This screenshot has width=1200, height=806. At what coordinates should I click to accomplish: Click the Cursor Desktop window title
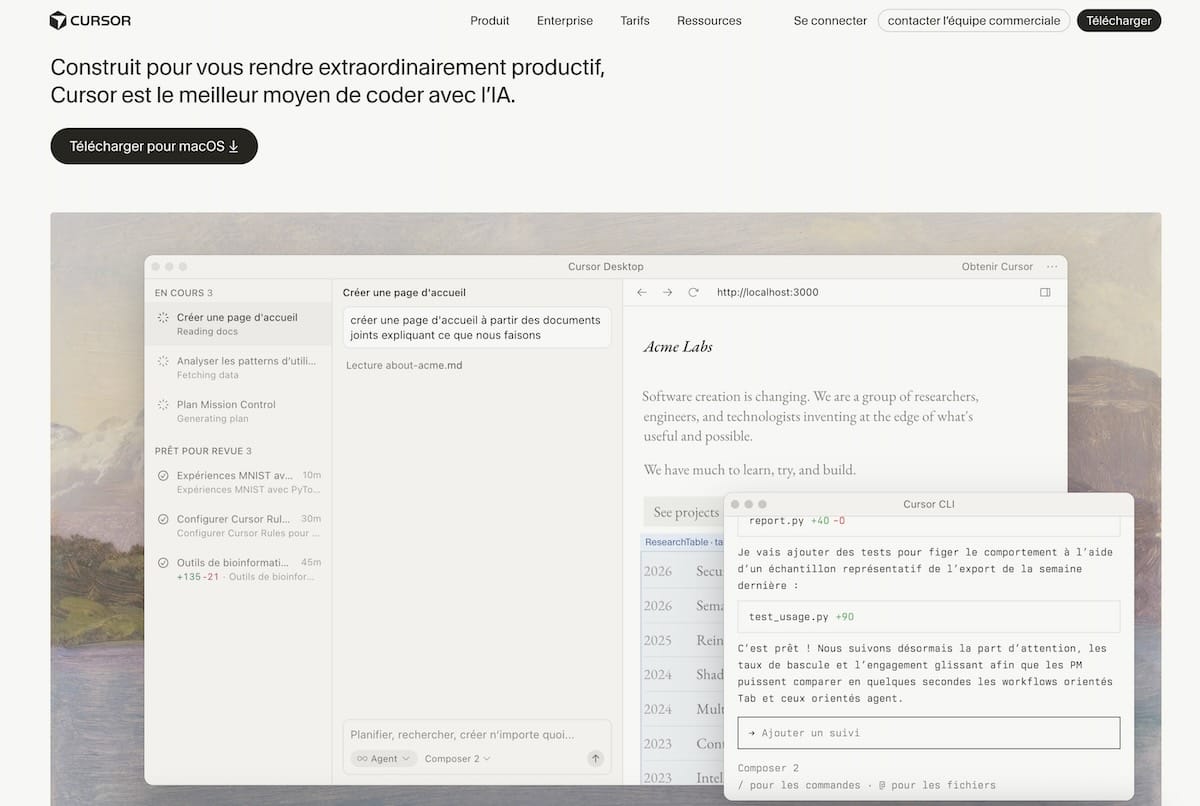pyautogui.click(x=605, y=266)
